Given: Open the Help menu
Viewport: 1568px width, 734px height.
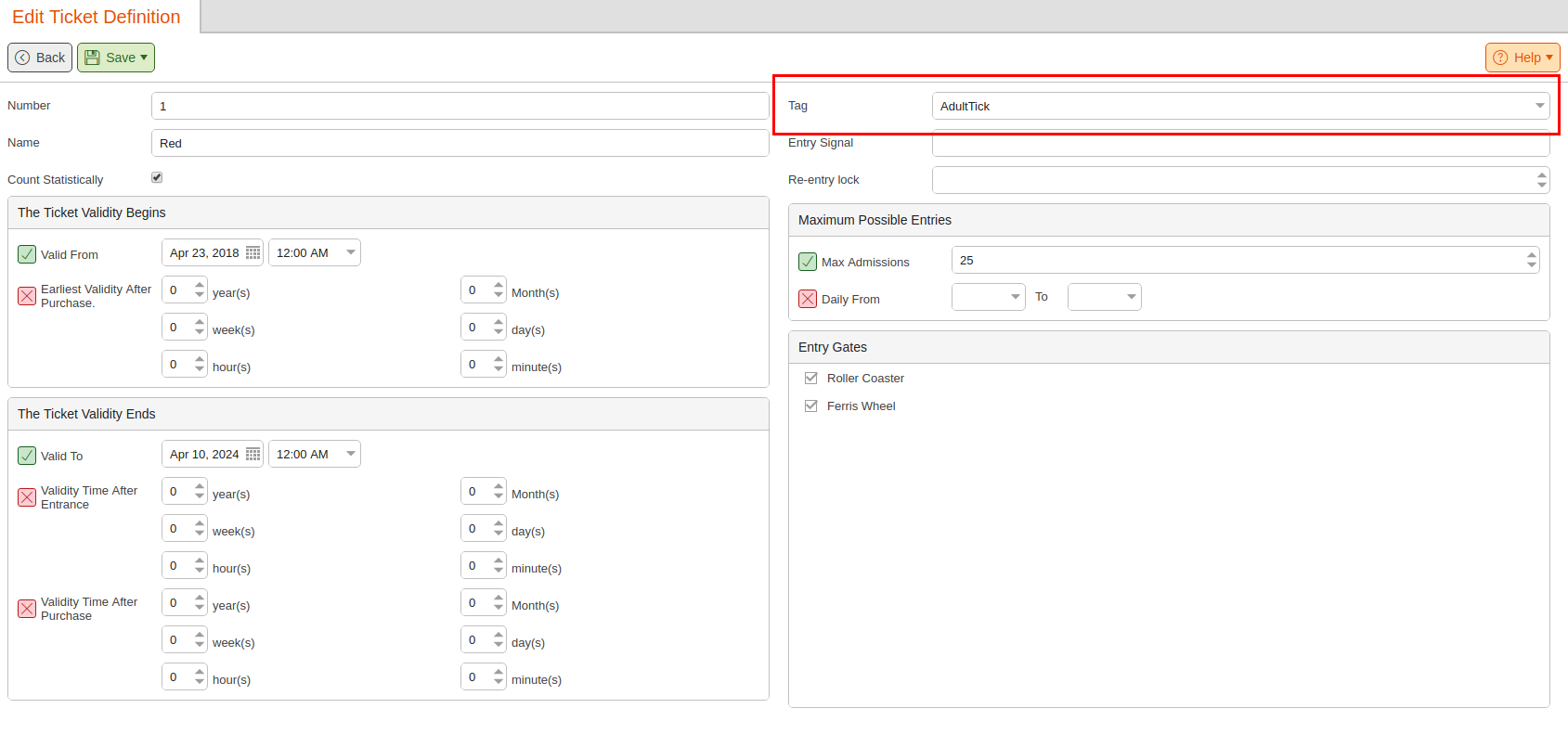Looking at the screenshot, I should click(1523, 58).
